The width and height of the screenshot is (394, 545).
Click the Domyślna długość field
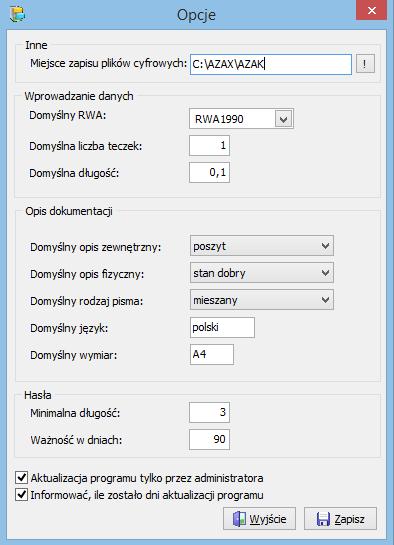(210, 172)
